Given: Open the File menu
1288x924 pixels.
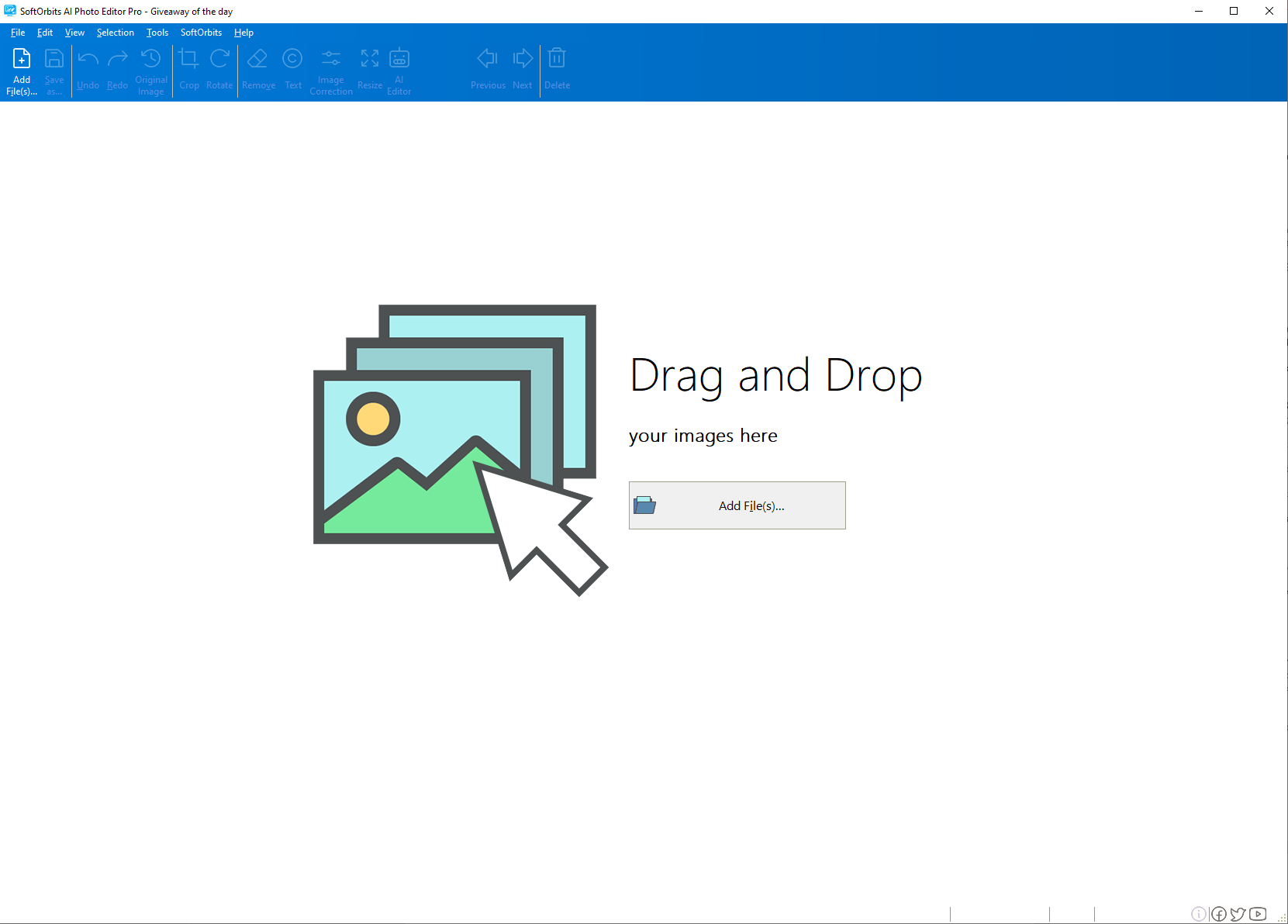Looking at the screenshot, I should (x=18, y=33).
